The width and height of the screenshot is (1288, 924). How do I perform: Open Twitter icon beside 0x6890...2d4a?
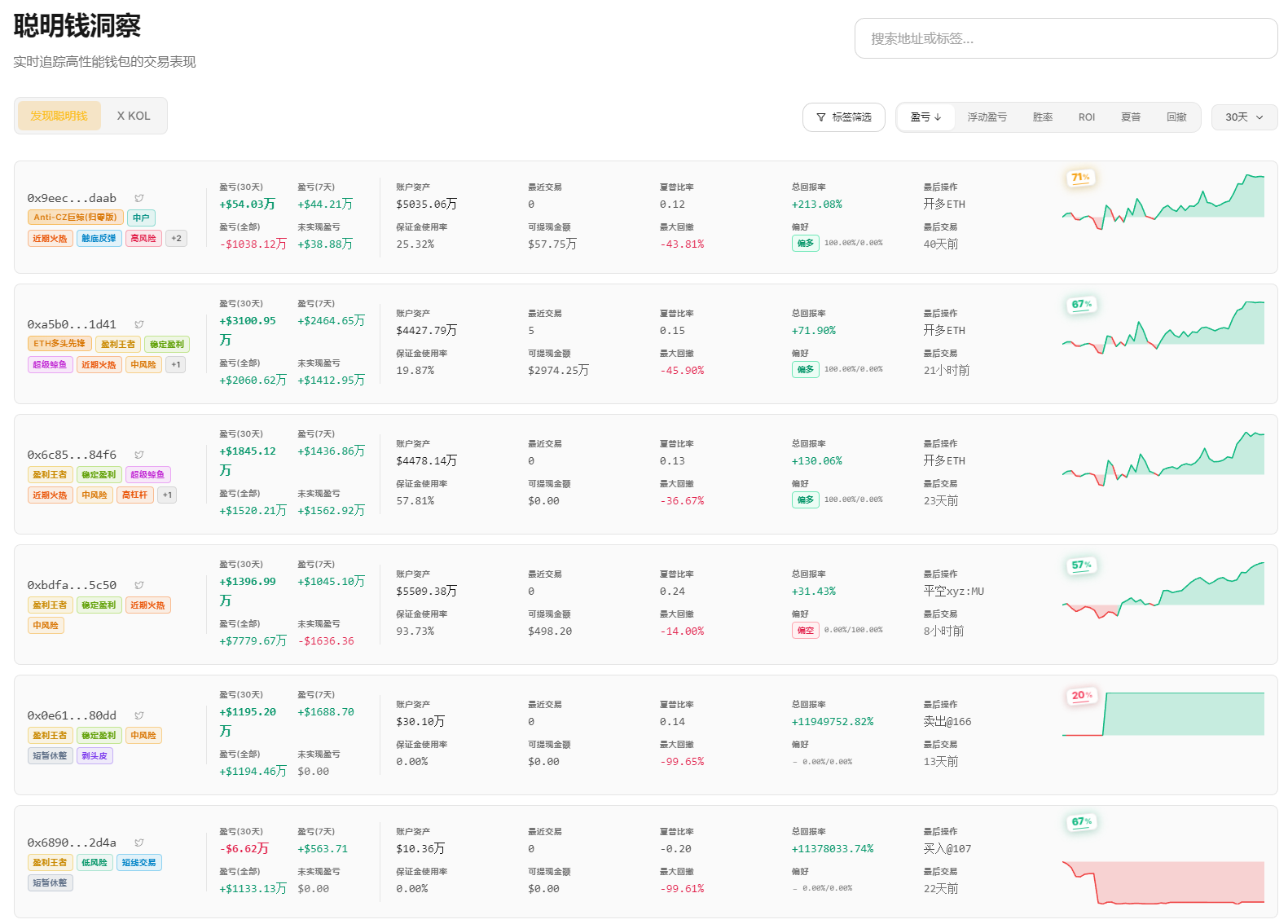[139, 843]
